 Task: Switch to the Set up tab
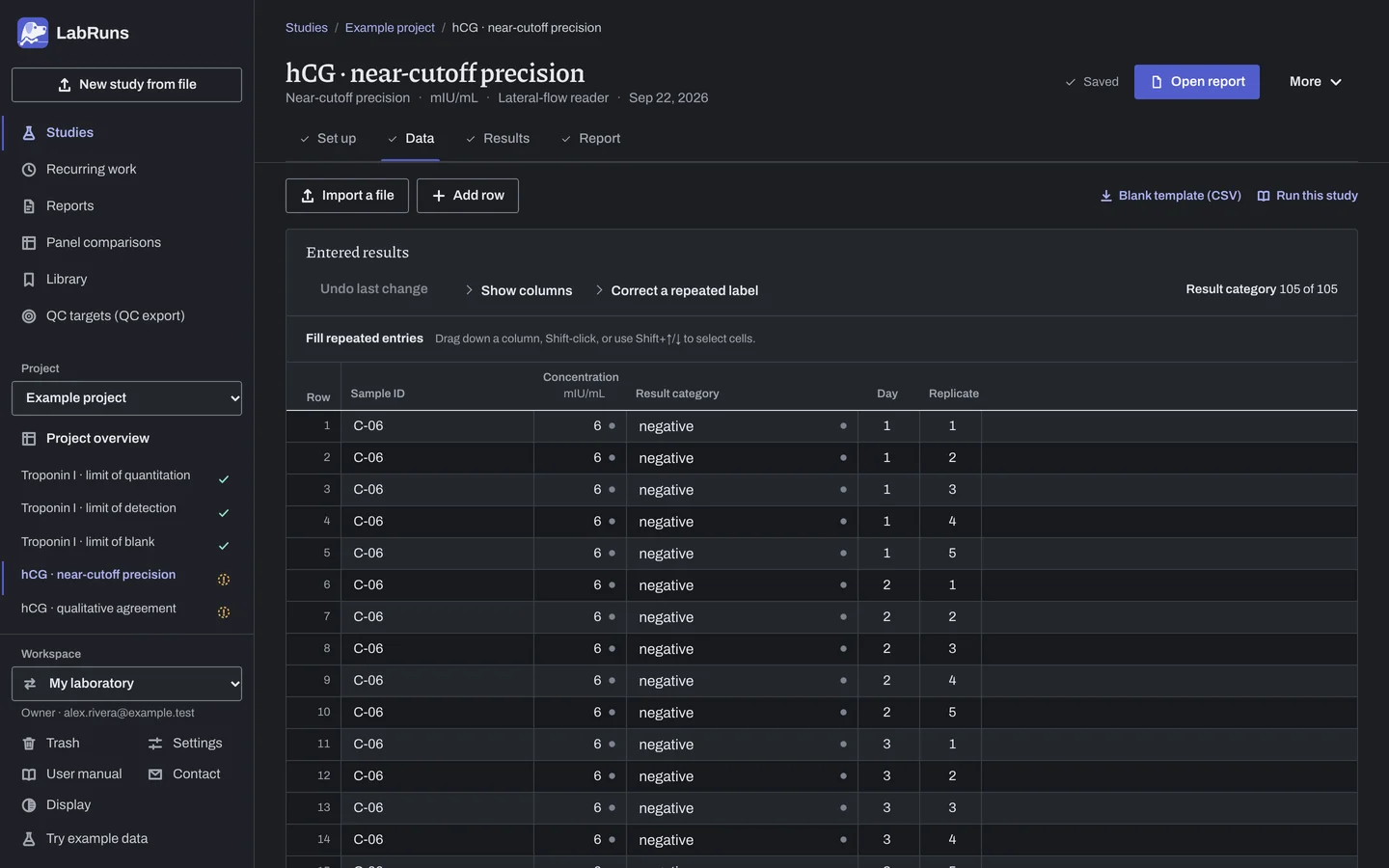click(327, 139)
